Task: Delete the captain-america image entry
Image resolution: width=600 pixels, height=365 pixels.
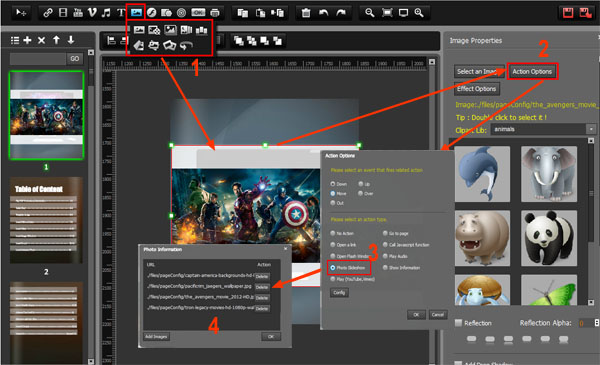Action: pyautogui.click(x=262, y=276)
